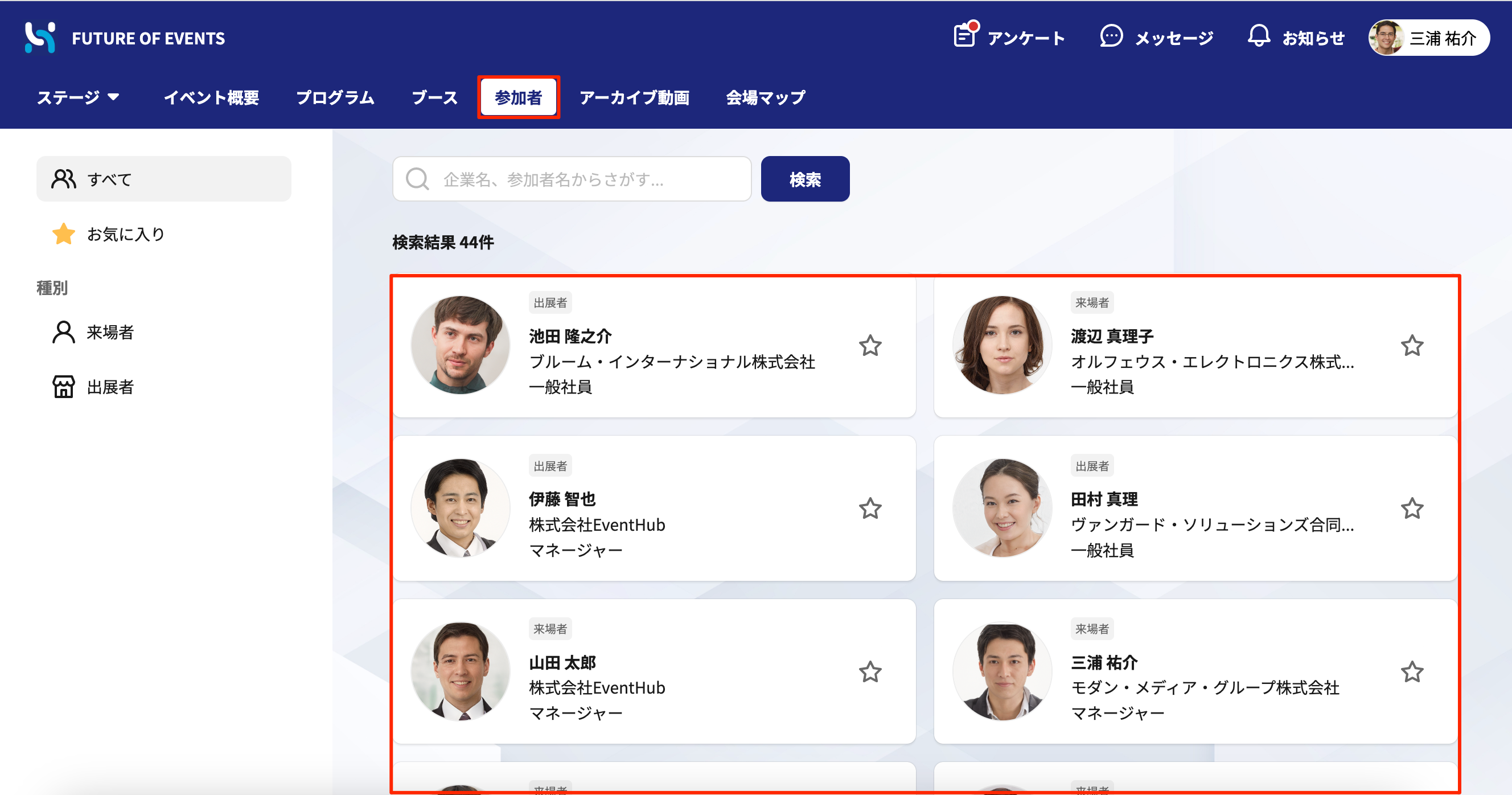The width and height of the screenshot is (1512, 795).
Task: Click the 出展者 booth icon
Action: 63,387
